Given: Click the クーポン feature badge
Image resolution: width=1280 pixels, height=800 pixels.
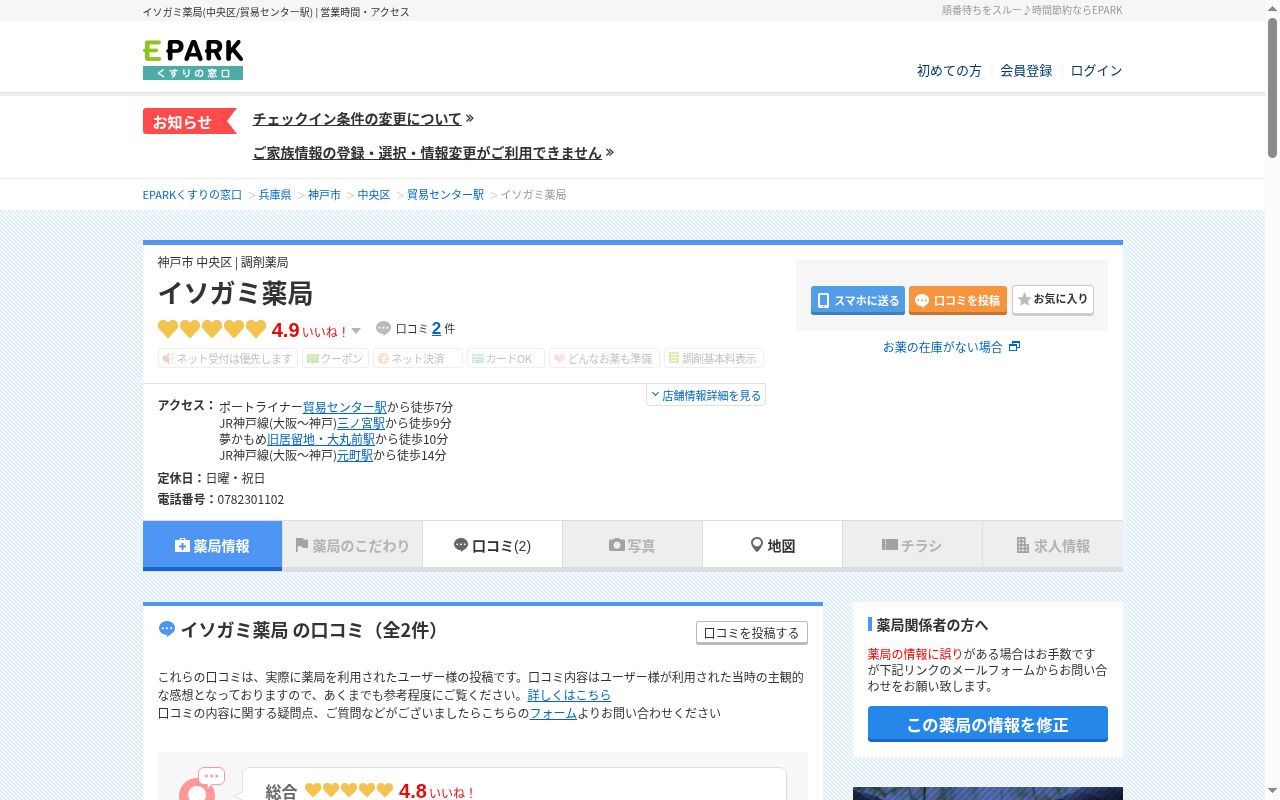Looking at the screenshot, I should click(x=335, y=358).
